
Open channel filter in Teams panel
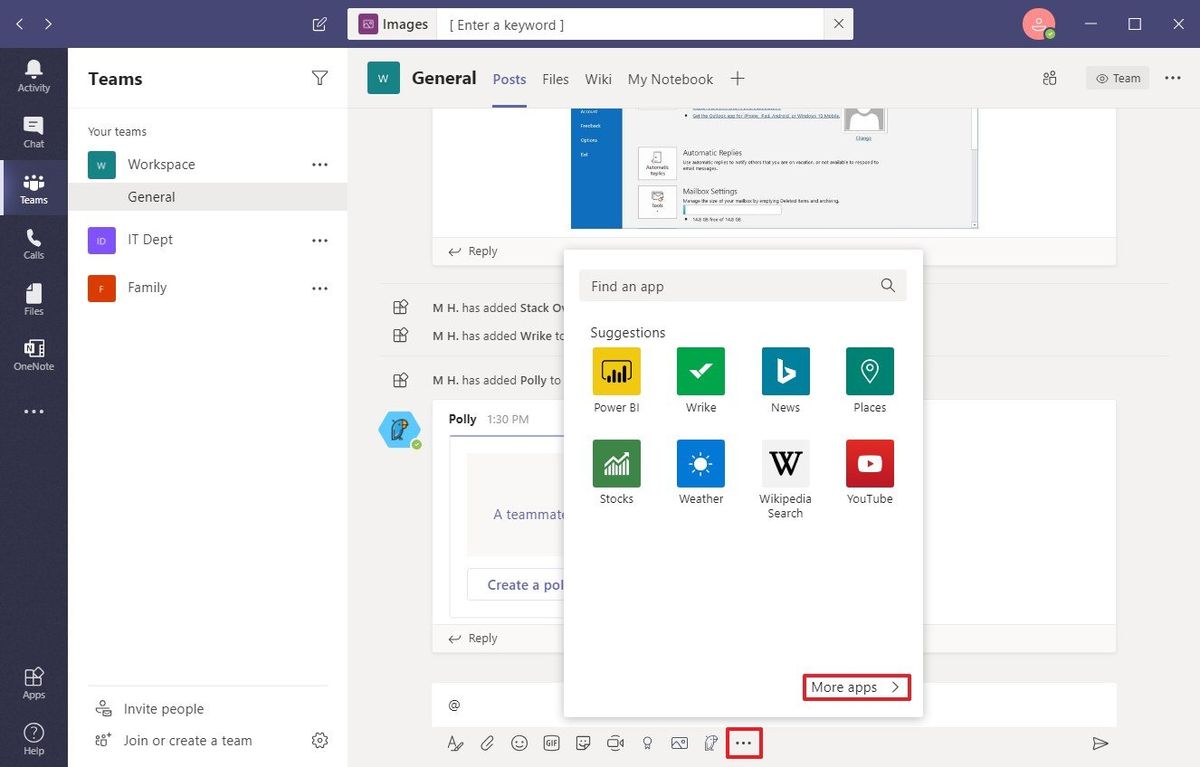tap(319, 78)
